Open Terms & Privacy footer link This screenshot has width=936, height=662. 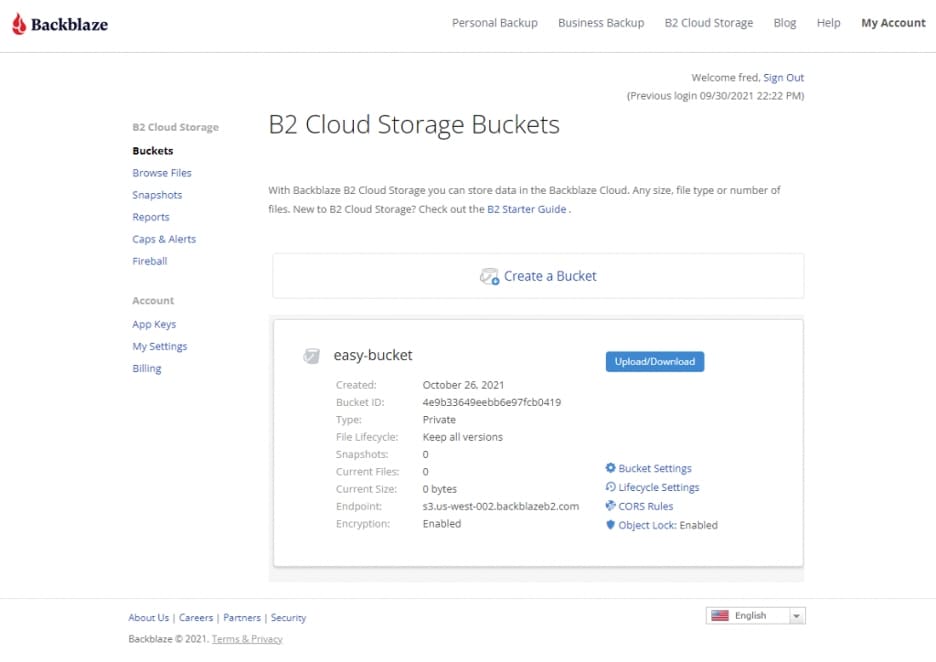coord(247,639)
